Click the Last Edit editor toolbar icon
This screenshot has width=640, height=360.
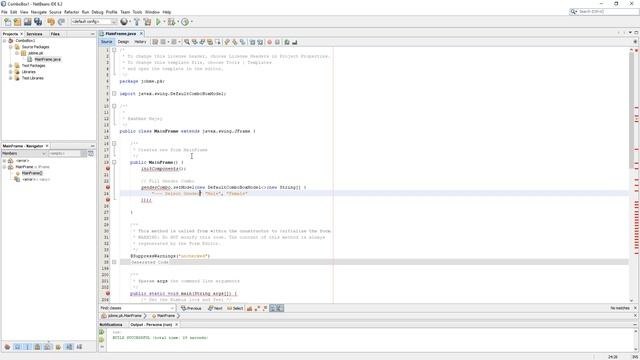click(155, 42)
